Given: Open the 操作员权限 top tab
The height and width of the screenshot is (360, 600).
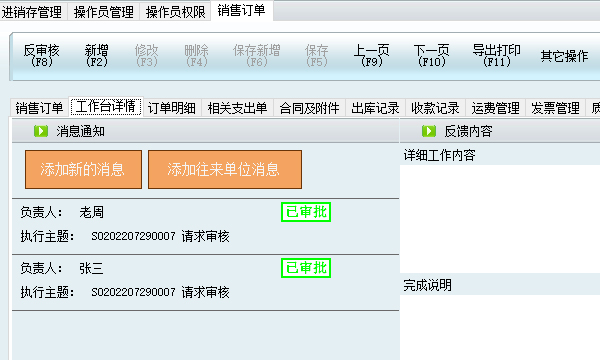Looking at the screenshot, I should [176, 12].
